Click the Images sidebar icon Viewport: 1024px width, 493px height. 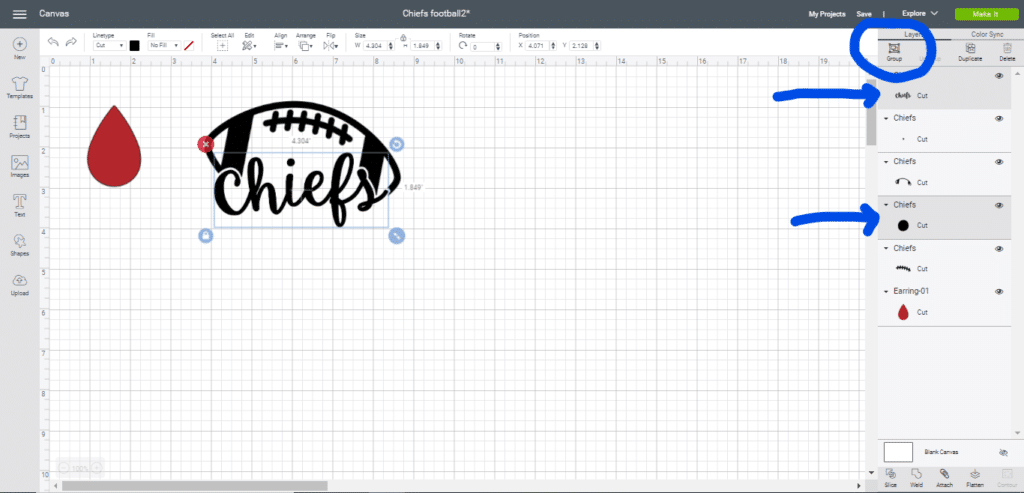tap(19, 163)
